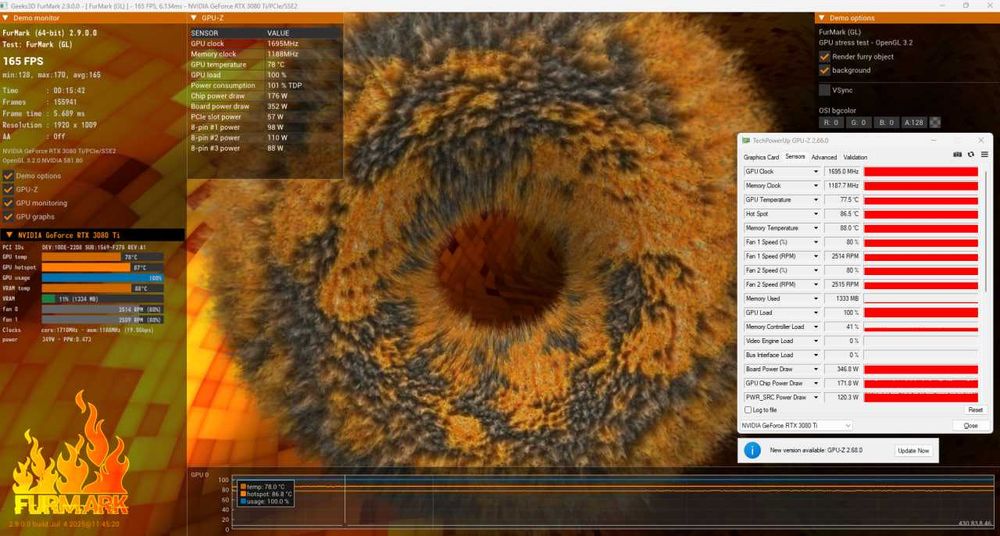Open the GPU-Z hamburger menu icon
This screenshot has width=1000, height=536.
pos(984,154)
